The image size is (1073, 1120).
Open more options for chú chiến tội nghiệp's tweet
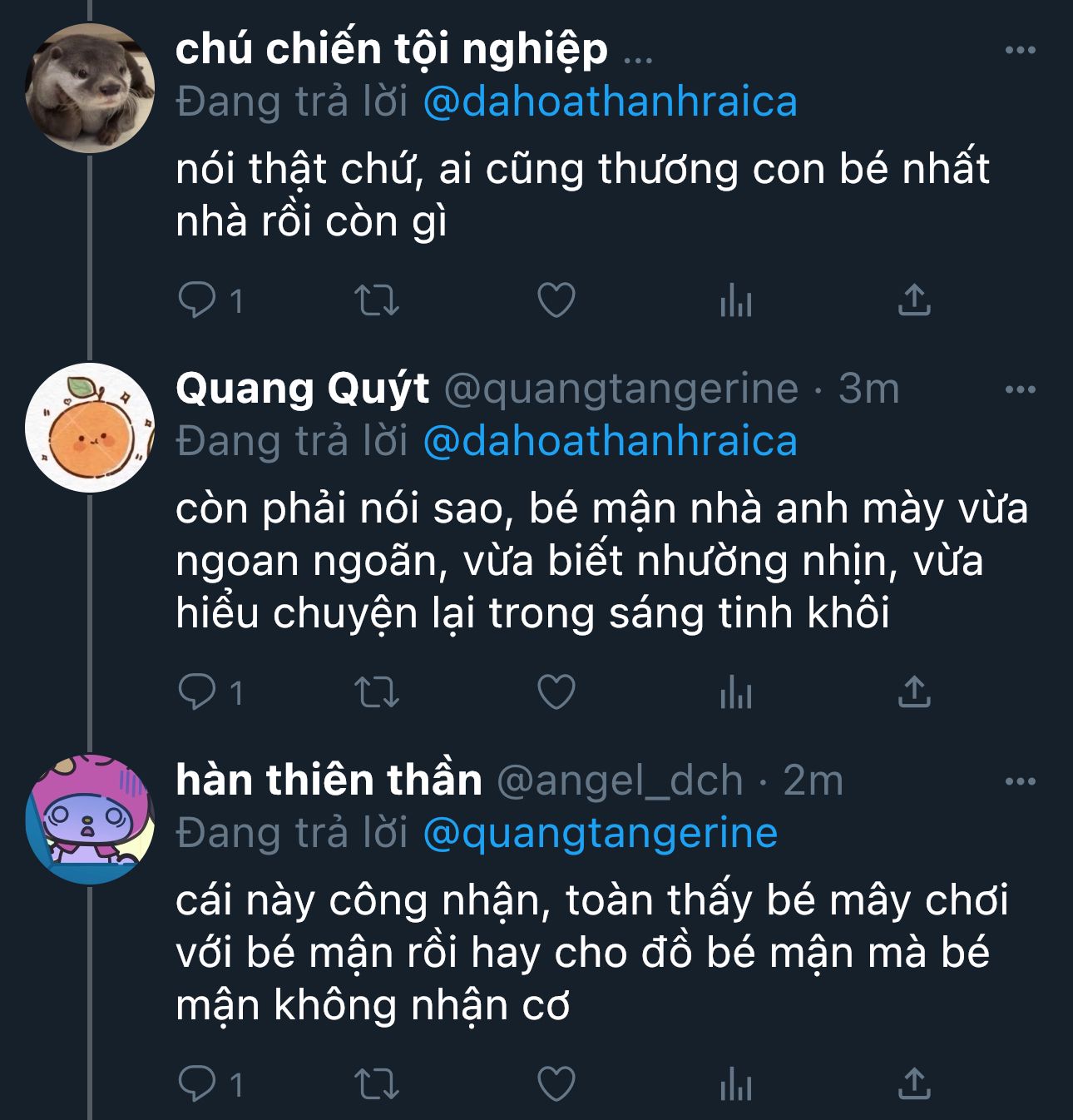[x=1021, y=51]
